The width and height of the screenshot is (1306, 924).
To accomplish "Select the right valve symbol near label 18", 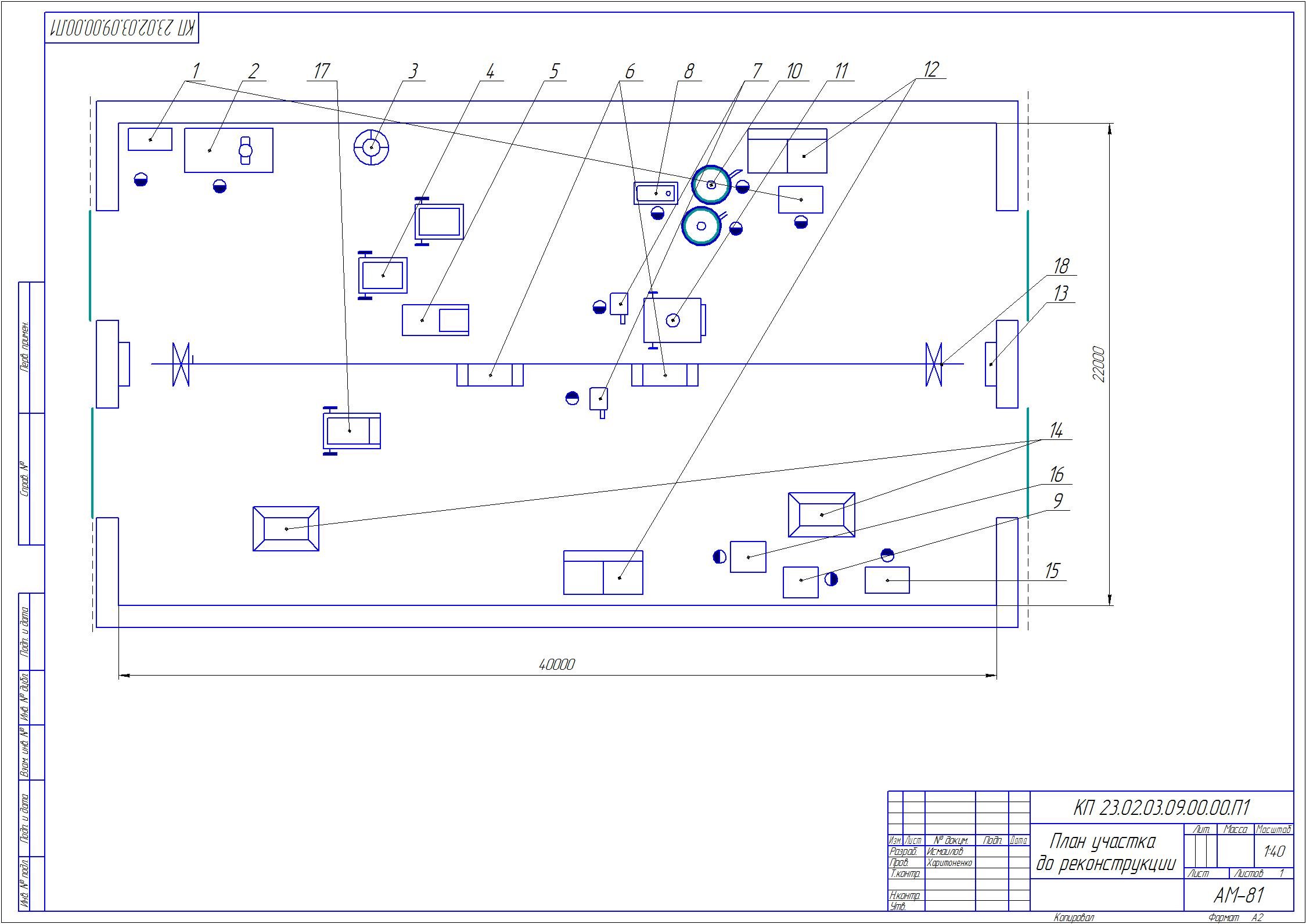I will coord(933,364).
